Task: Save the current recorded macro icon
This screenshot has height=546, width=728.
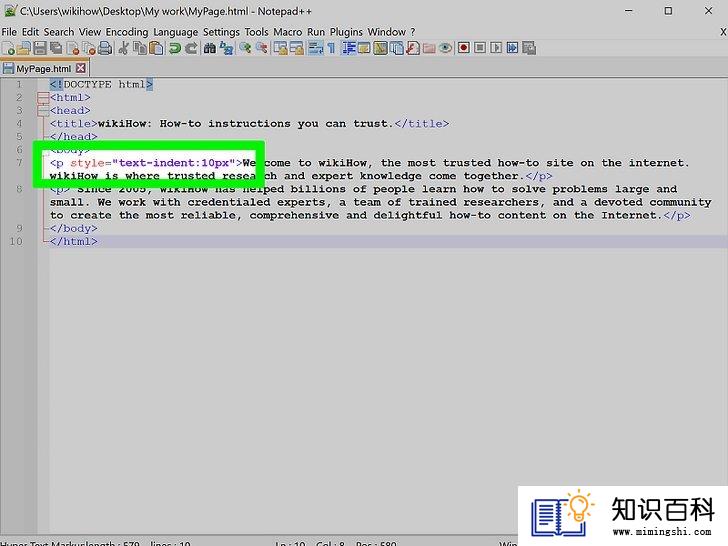Action: [528, 48]
